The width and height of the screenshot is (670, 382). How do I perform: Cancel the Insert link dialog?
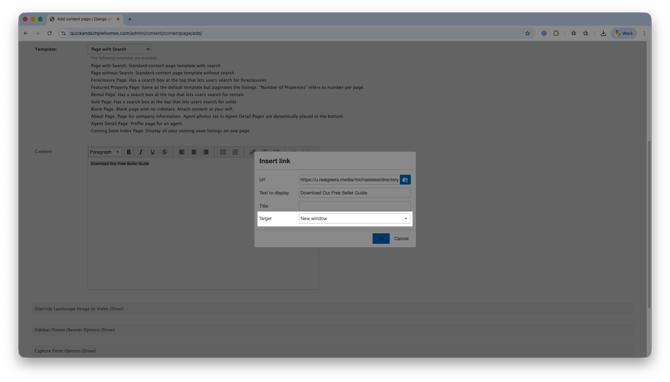[x=401, y=239]
